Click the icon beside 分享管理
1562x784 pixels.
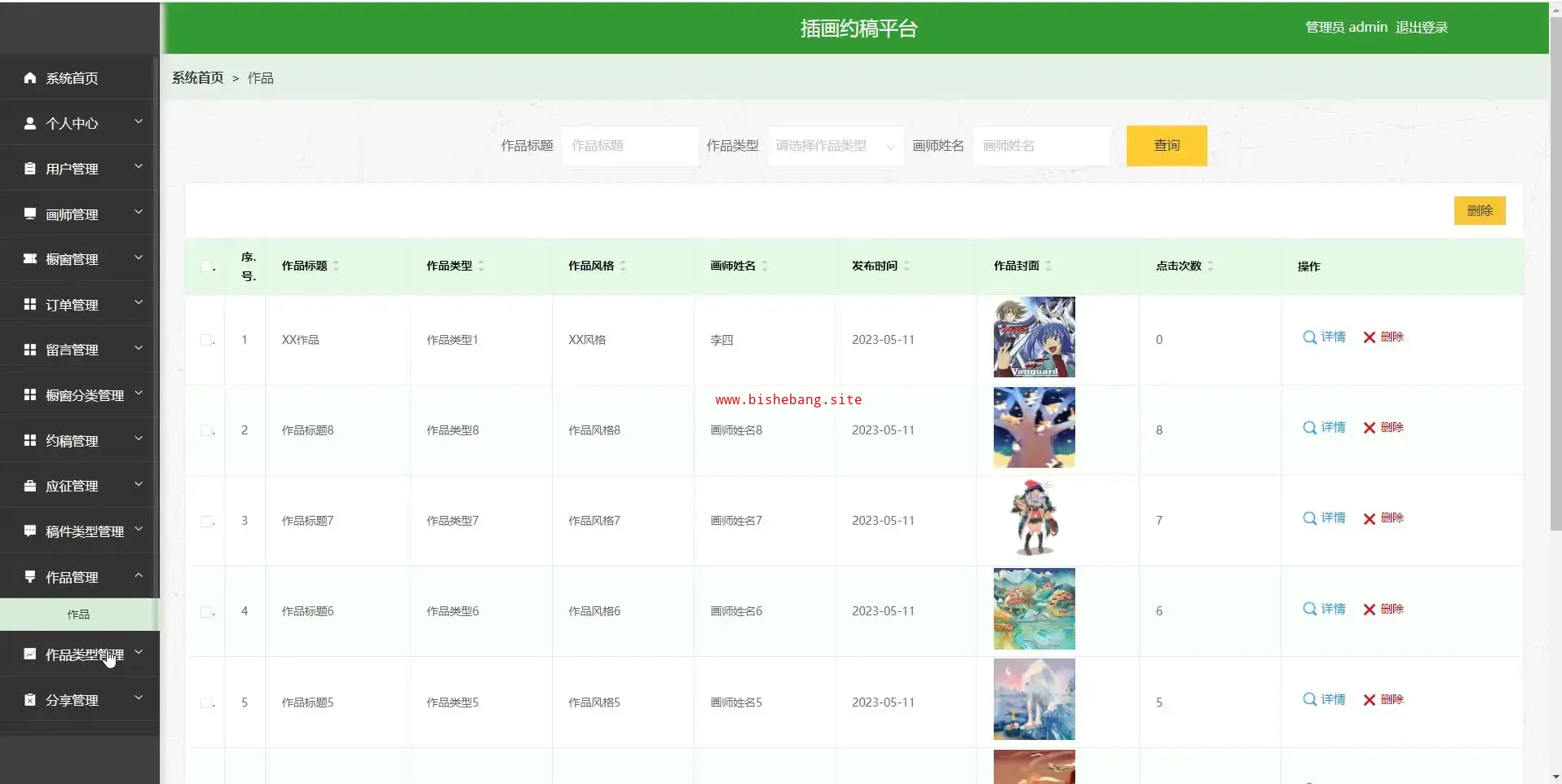[30, 699]
